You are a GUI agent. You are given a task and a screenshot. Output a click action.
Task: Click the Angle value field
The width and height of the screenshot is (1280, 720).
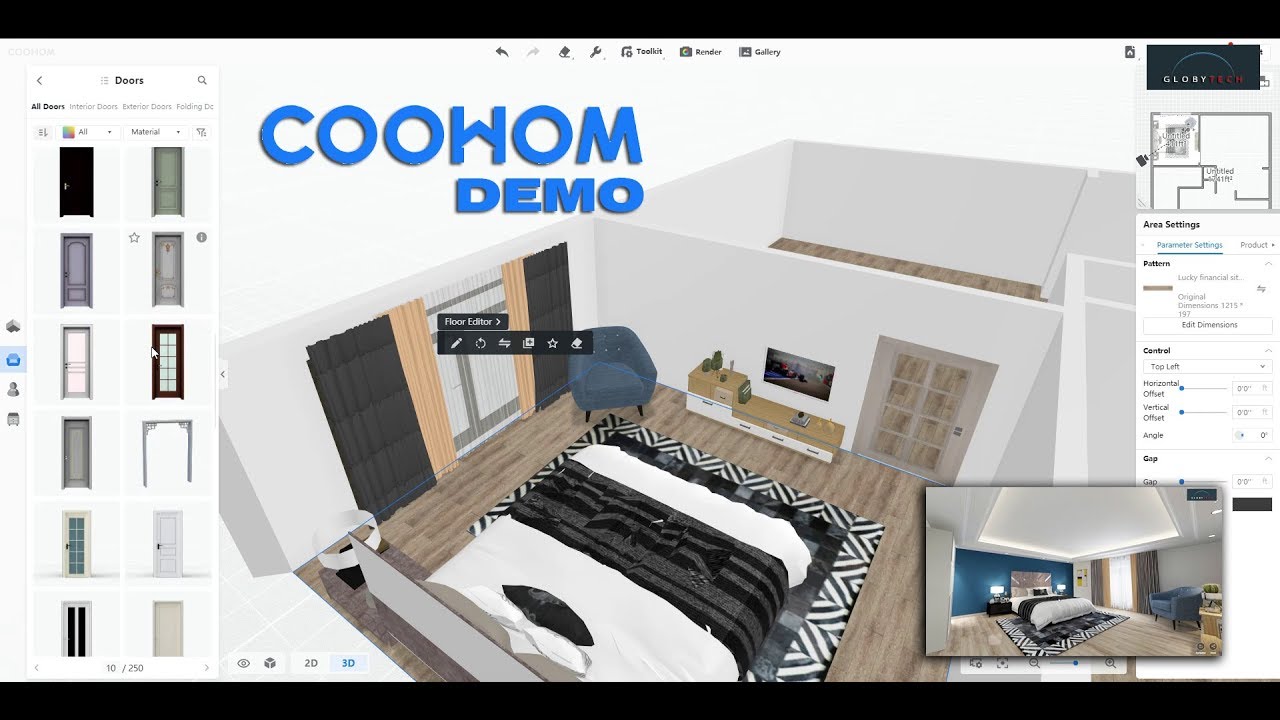click(x=1252, y=435)
